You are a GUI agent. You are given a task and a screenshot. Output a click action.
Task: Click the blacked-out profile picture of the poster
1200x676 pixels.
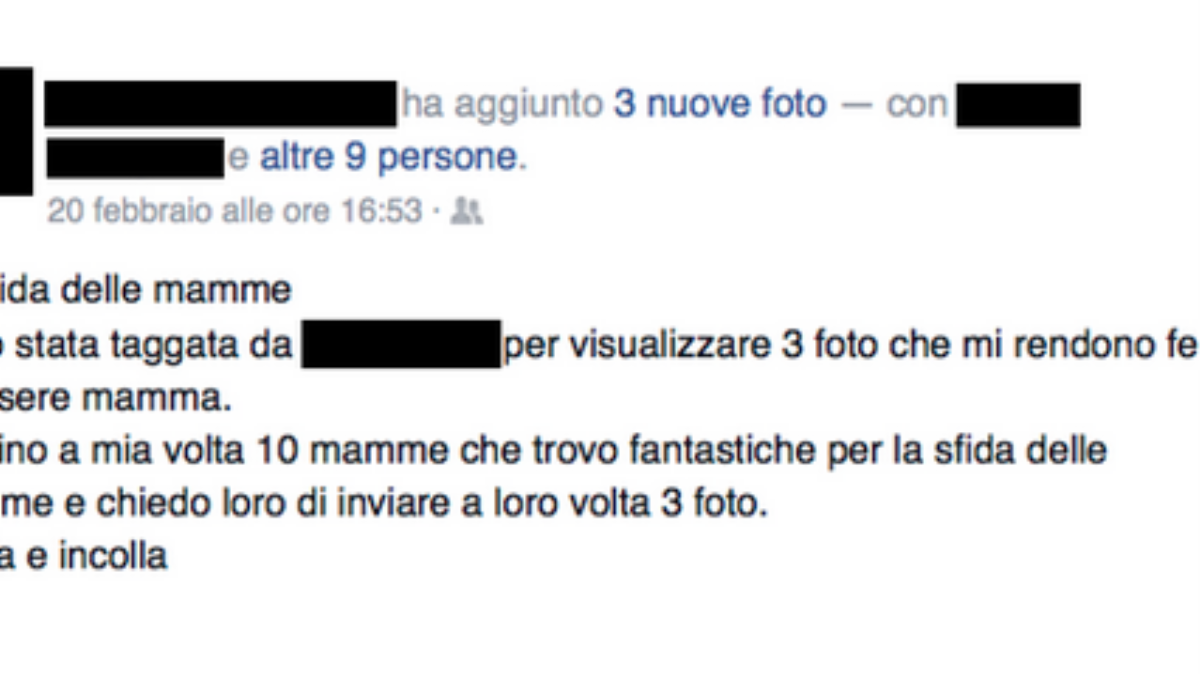(16, 131)
